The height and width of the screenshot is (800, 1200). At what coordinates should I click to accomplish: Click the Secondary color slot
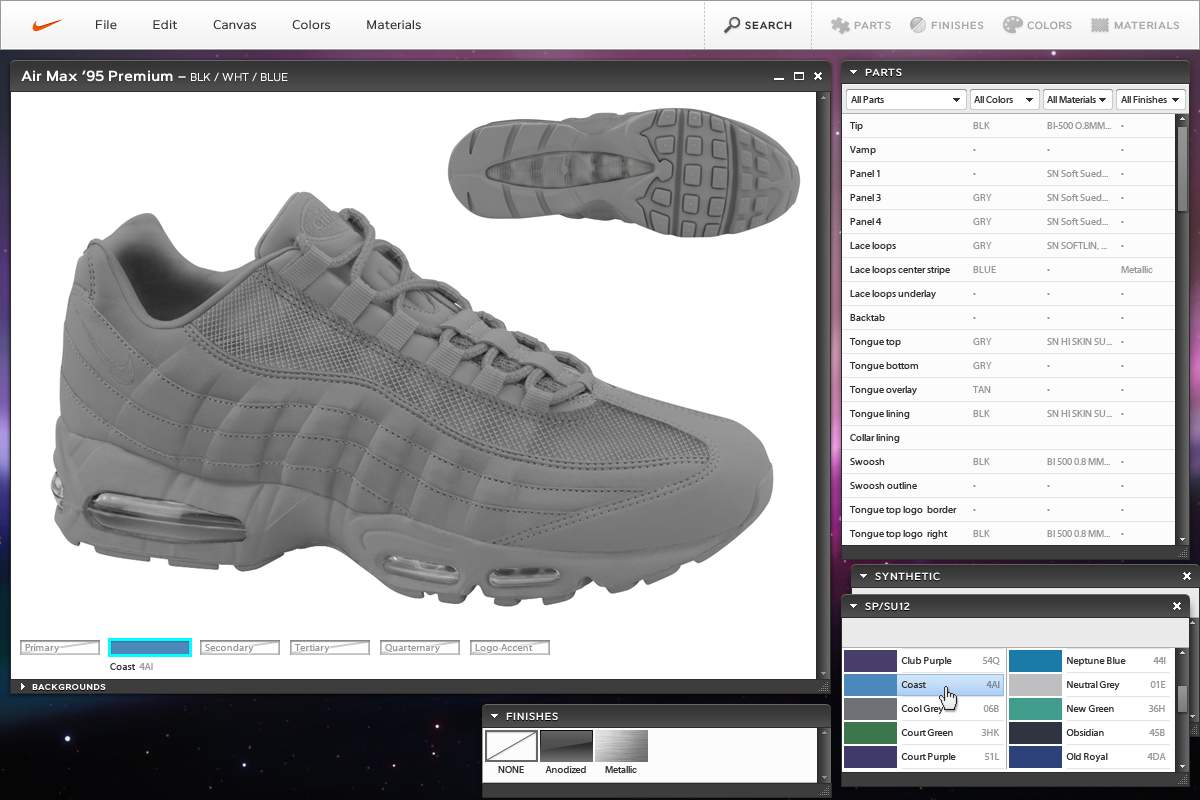239,648
